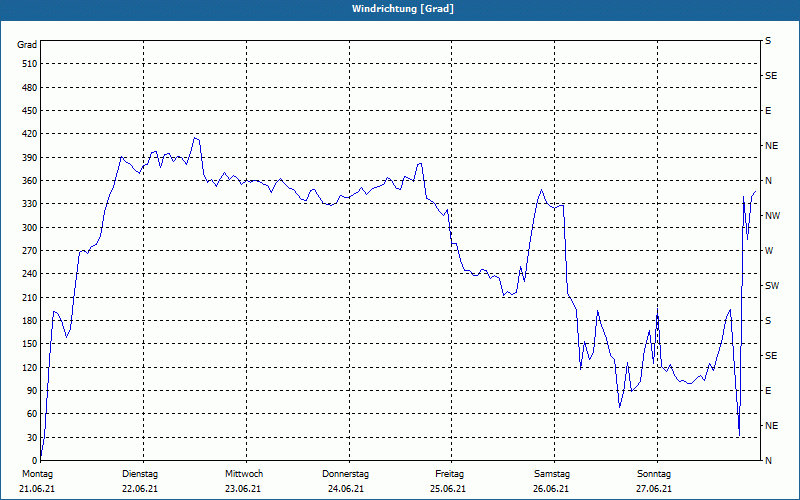800x500 pixels.
Task: Click the 420 degree axis label
Action: (x=30, y=134)
